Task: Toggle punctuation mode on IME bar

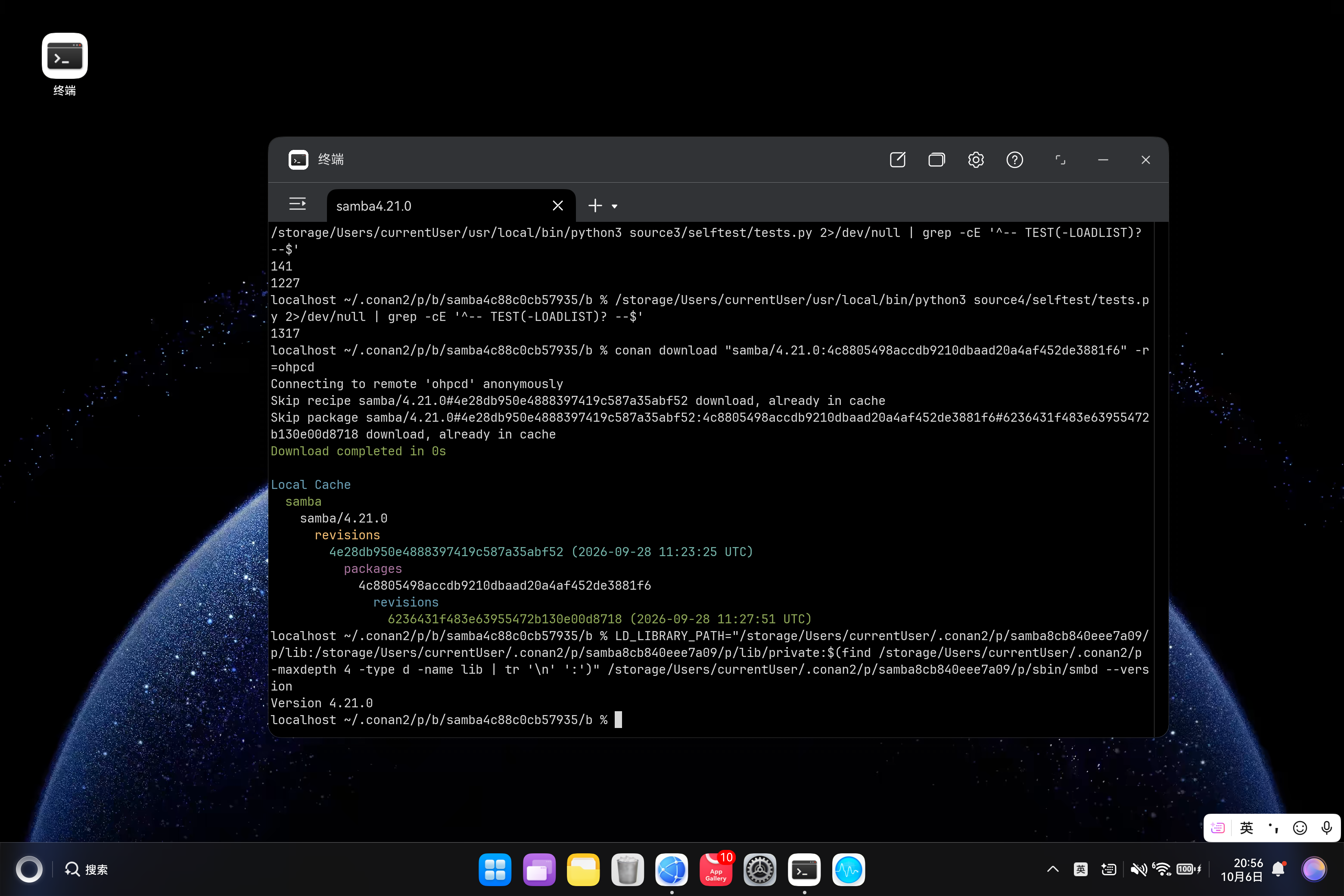Action: pyautogui.click(x=1273, y=828)
